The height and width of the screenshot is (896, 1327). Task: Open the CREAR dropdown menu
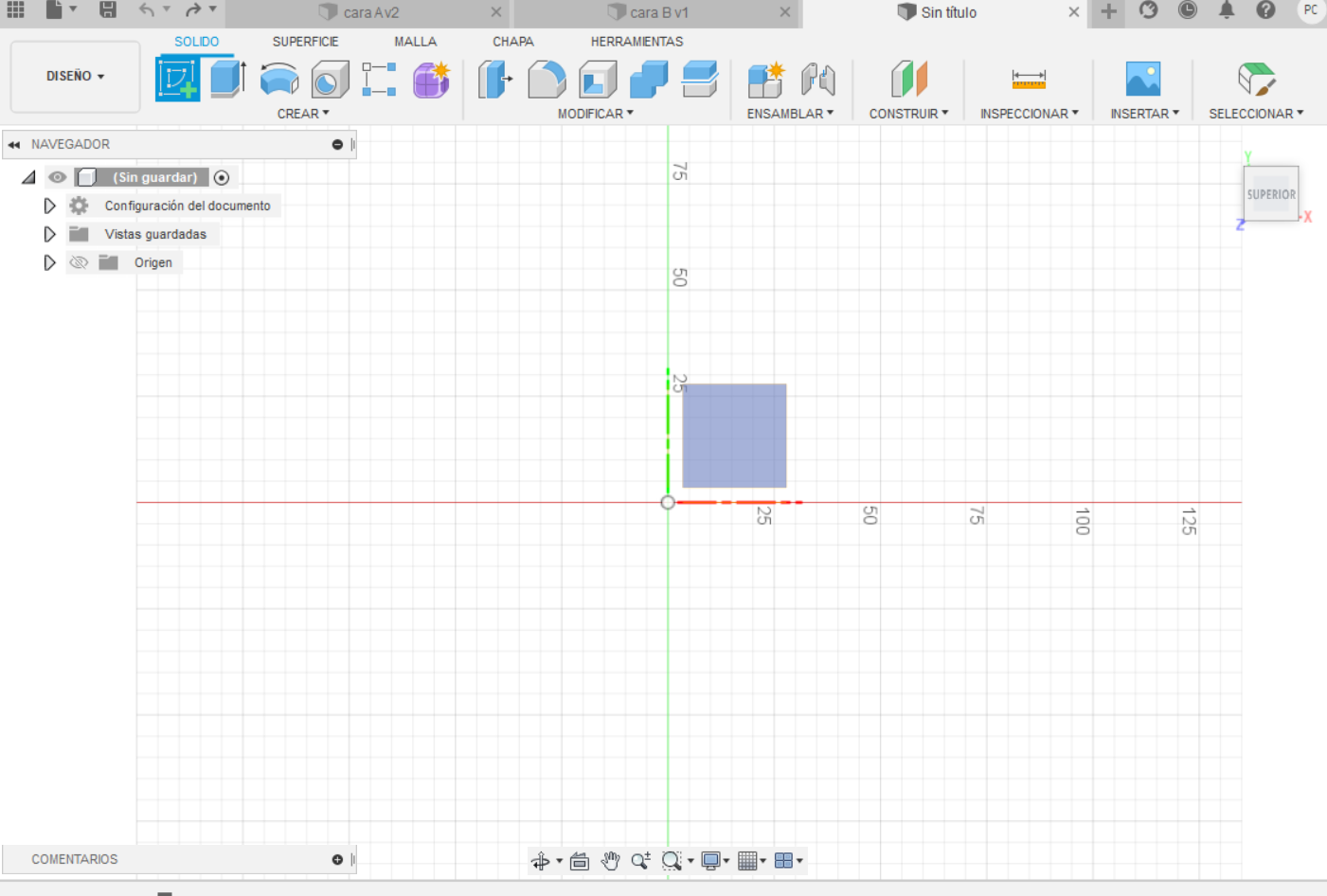(x=303, y=114)
